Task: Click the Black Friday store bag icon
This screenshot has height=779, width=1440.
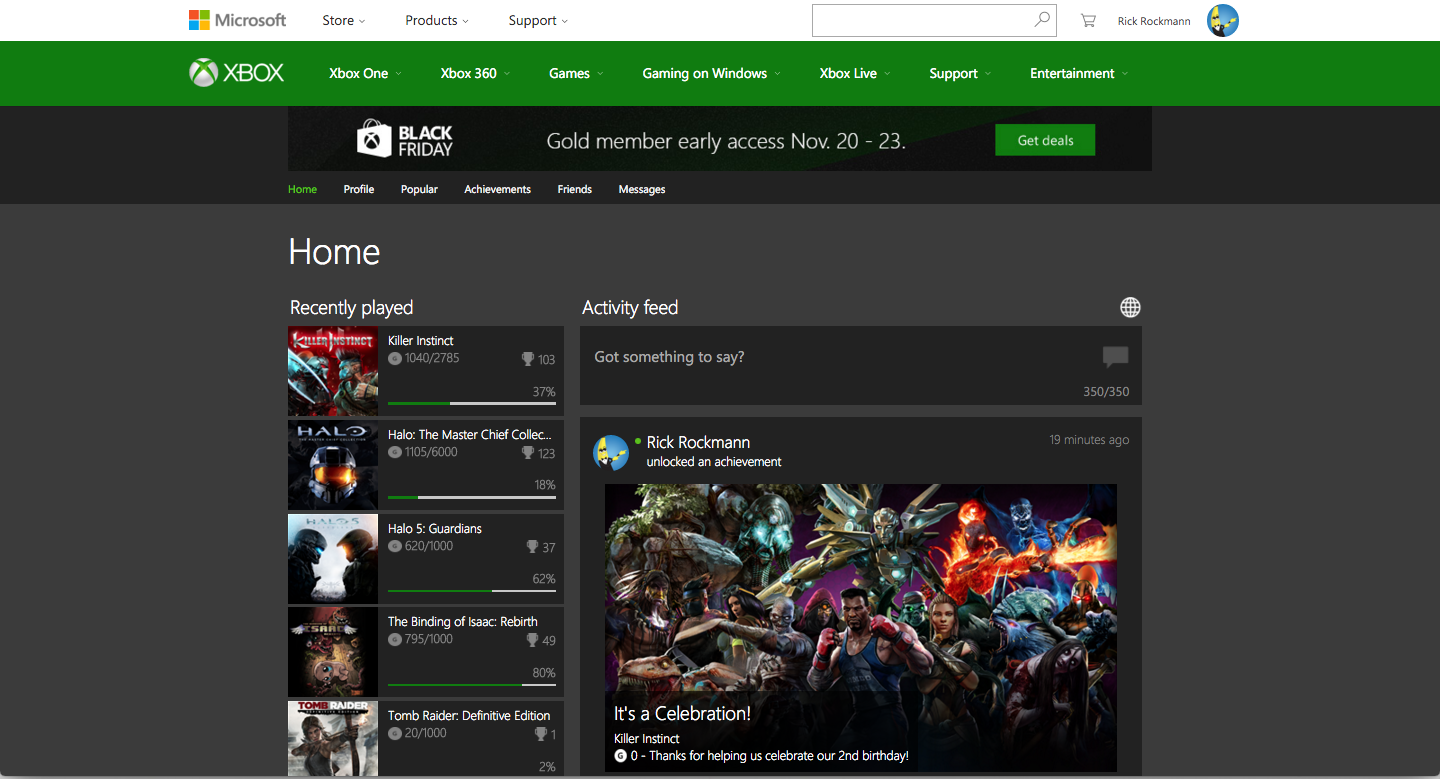Action: click(374, 139)
